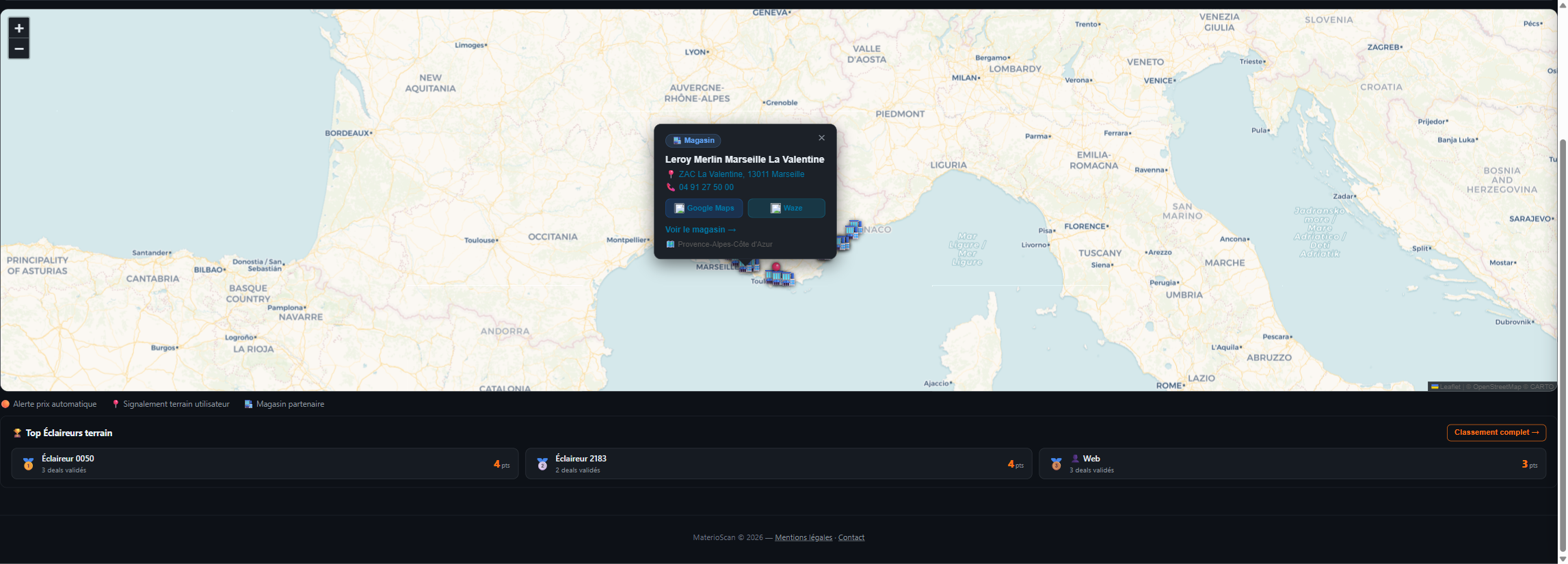Click the silver medal icon for Éclaireur 2183
The image size is (1568, 564).
coord(542,464)
